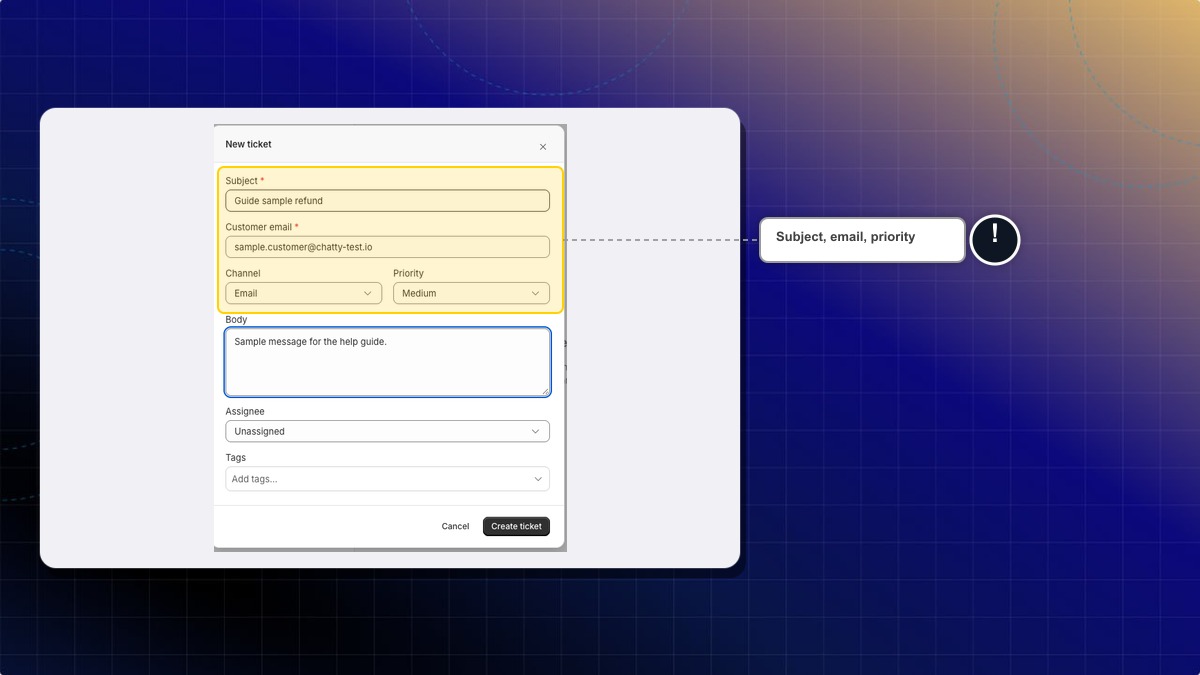The image size is (1200, 675).
Task: Close the New ticket dialog
Action: pos(543,147)
